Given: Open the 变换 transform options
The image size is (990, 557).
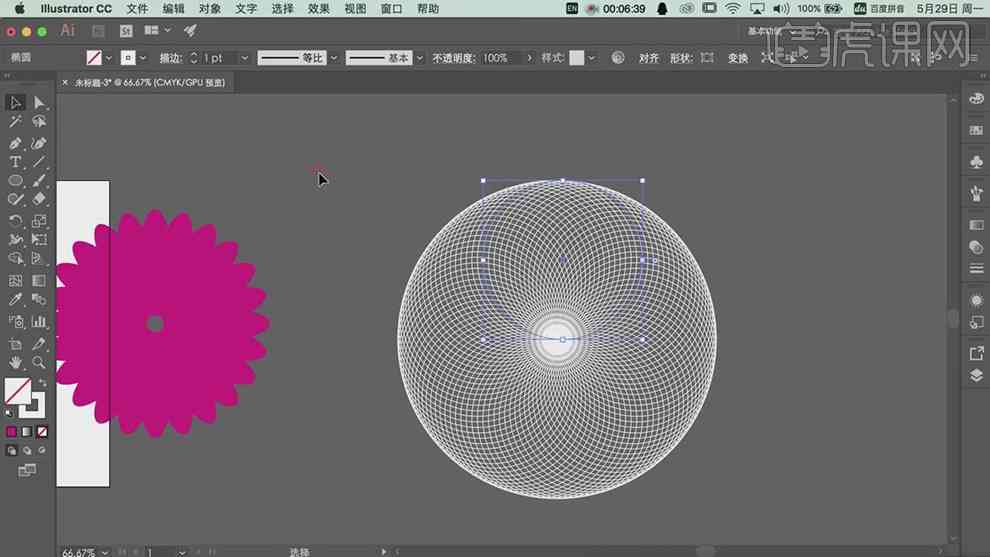Looking at the screenshot, I should [x=737, y=58].
